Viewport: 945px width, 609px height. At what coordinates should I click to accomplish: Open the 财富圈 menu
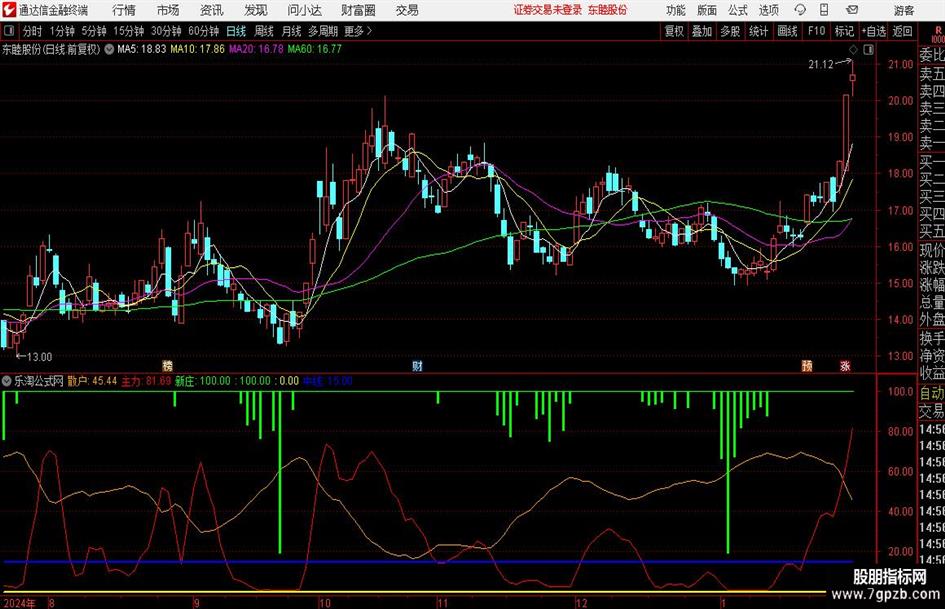[x=358, y=10]
